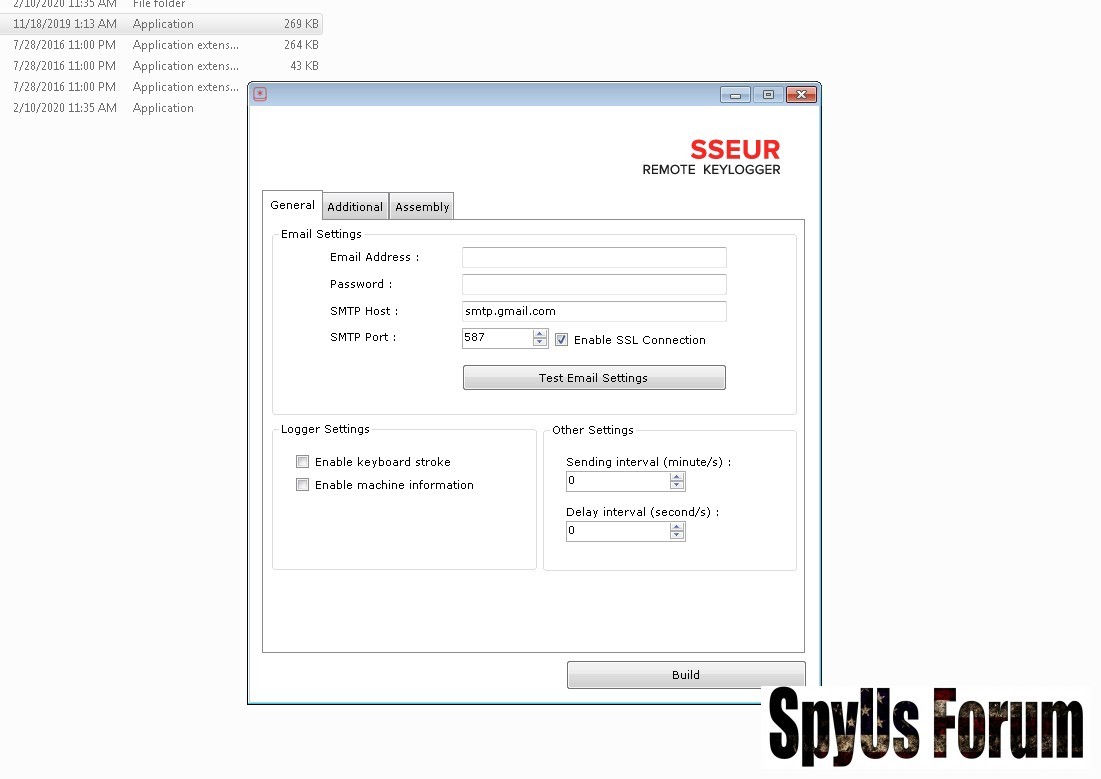Select the General tab

tap(292, 205)
